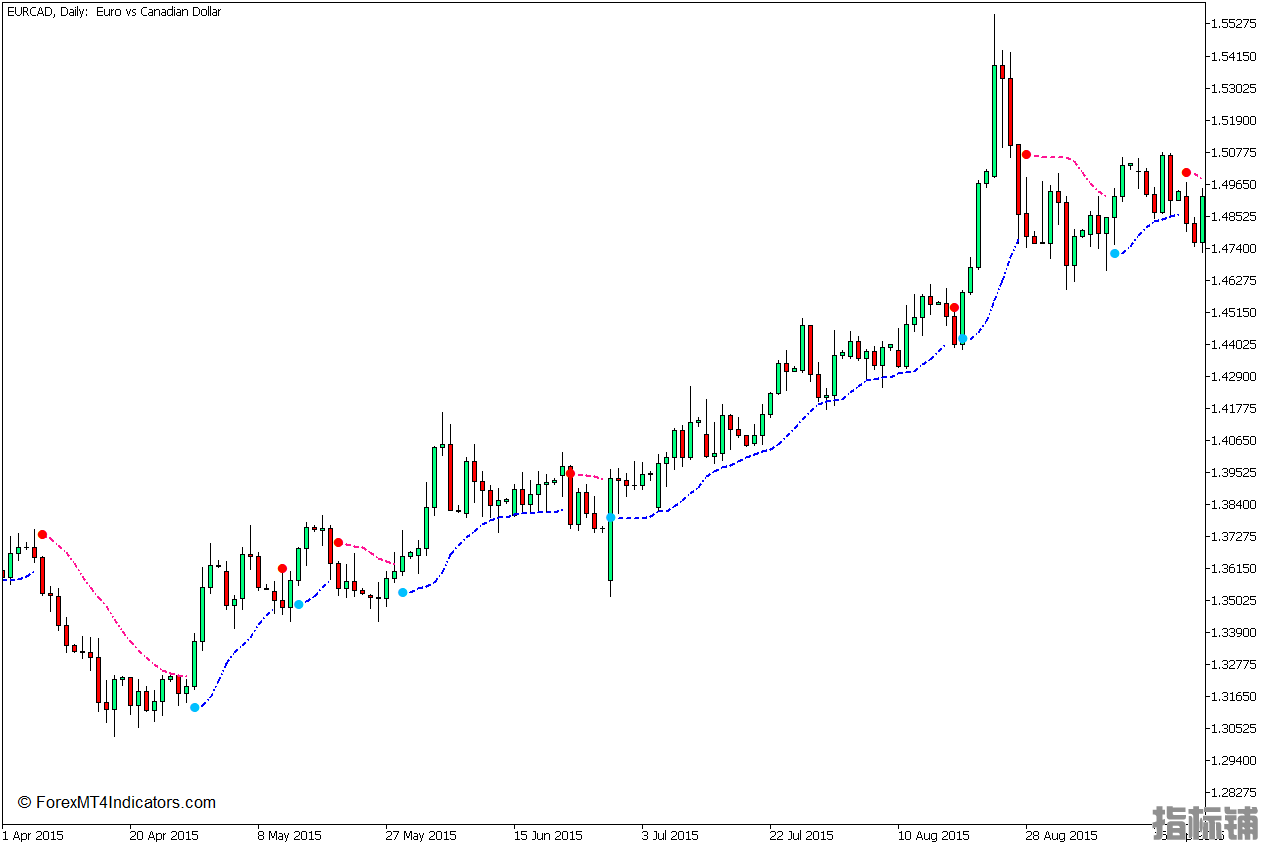Click the blue dot on the long June candle

point(610,517)
